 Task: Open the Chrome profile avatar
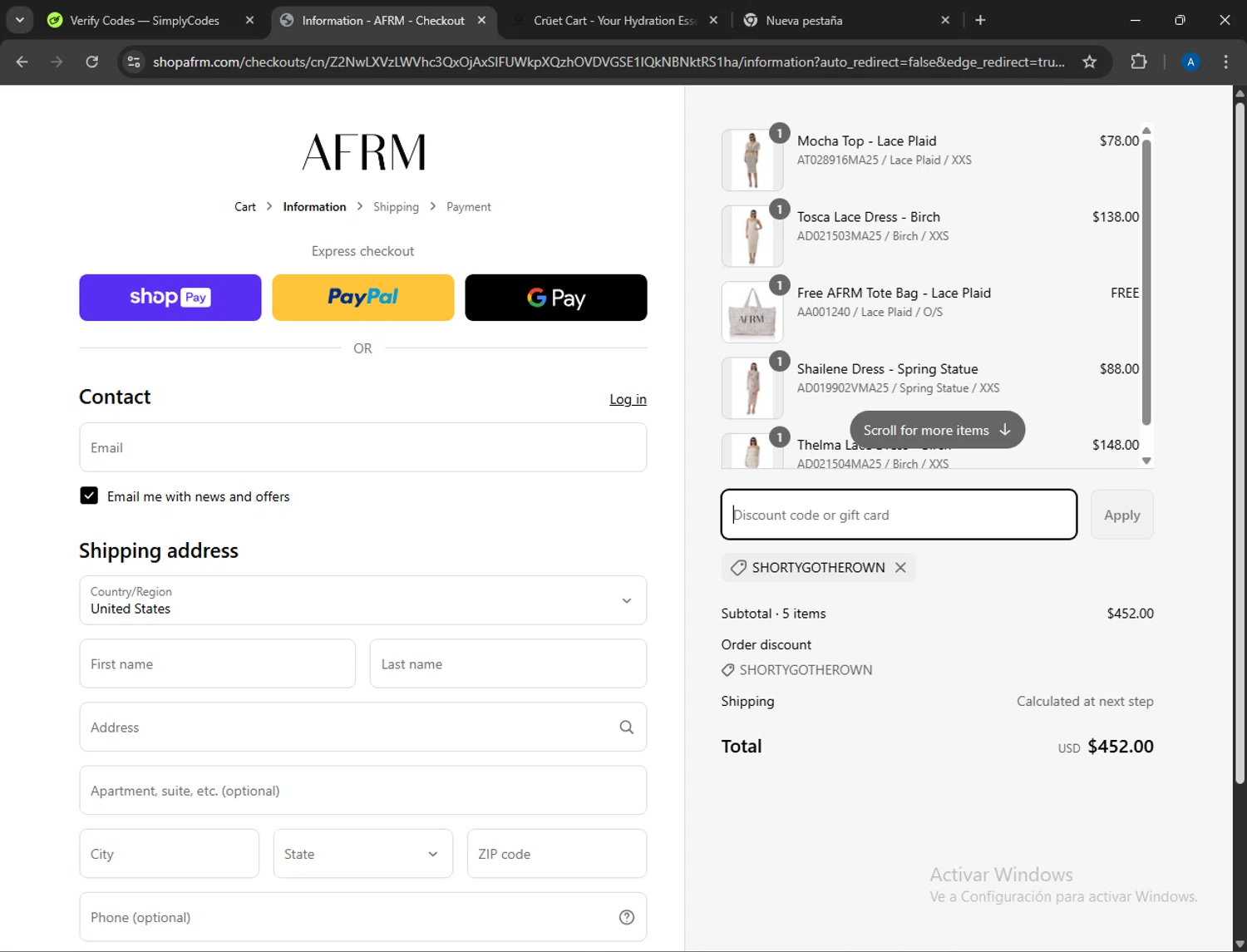point(1190,62)
